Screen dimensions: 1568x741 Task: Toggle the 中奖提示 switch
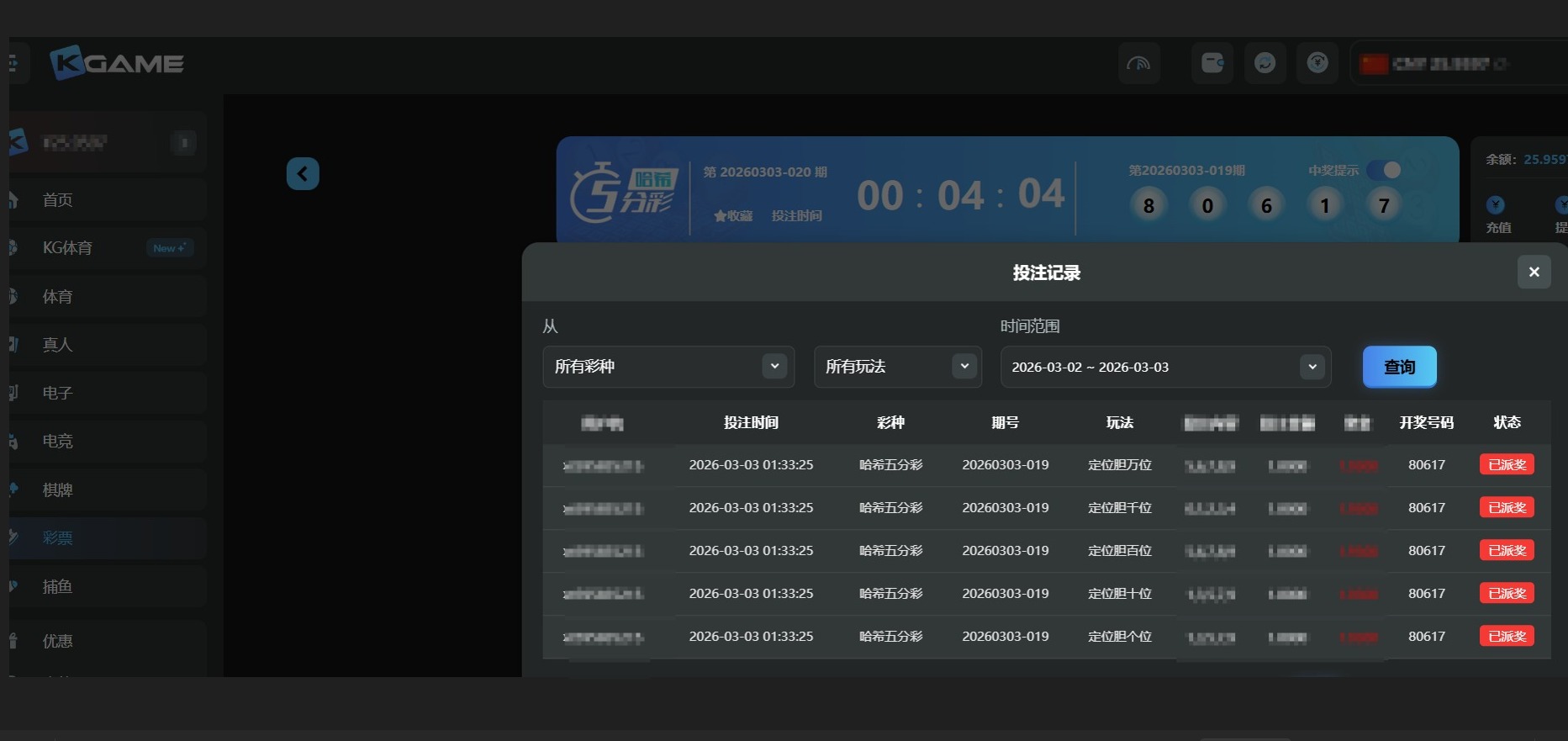pyautogui.click(x=1384, y=171)
